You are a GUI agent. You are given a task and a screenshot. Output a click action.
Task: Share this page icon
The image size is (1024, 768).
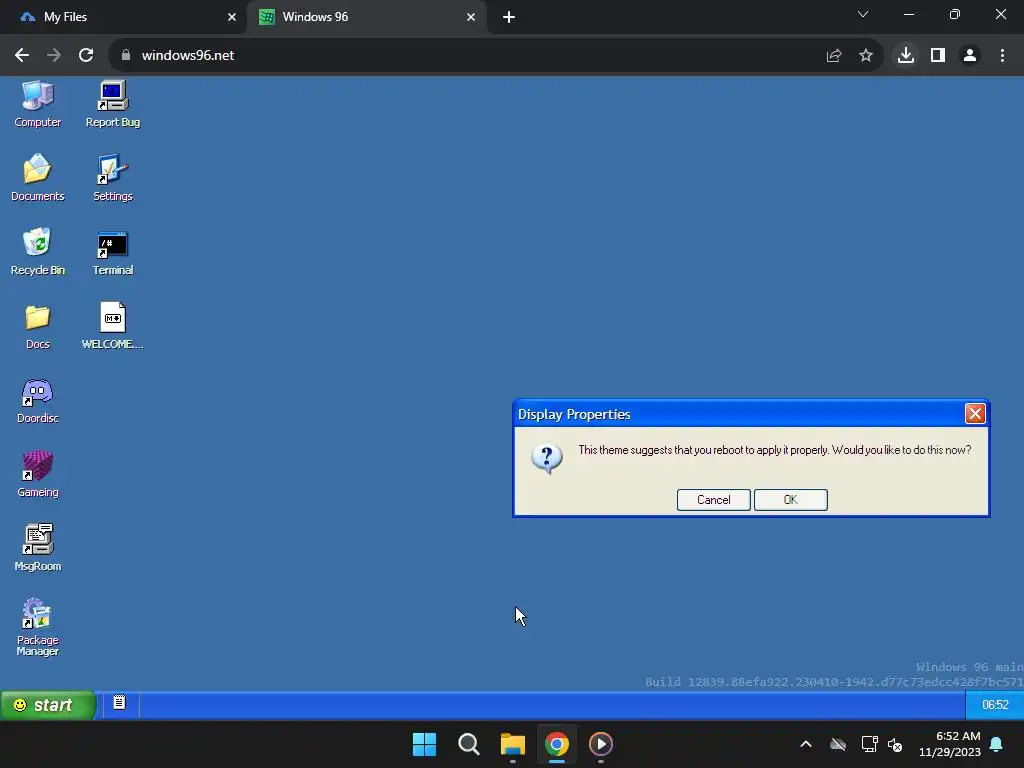833,56
